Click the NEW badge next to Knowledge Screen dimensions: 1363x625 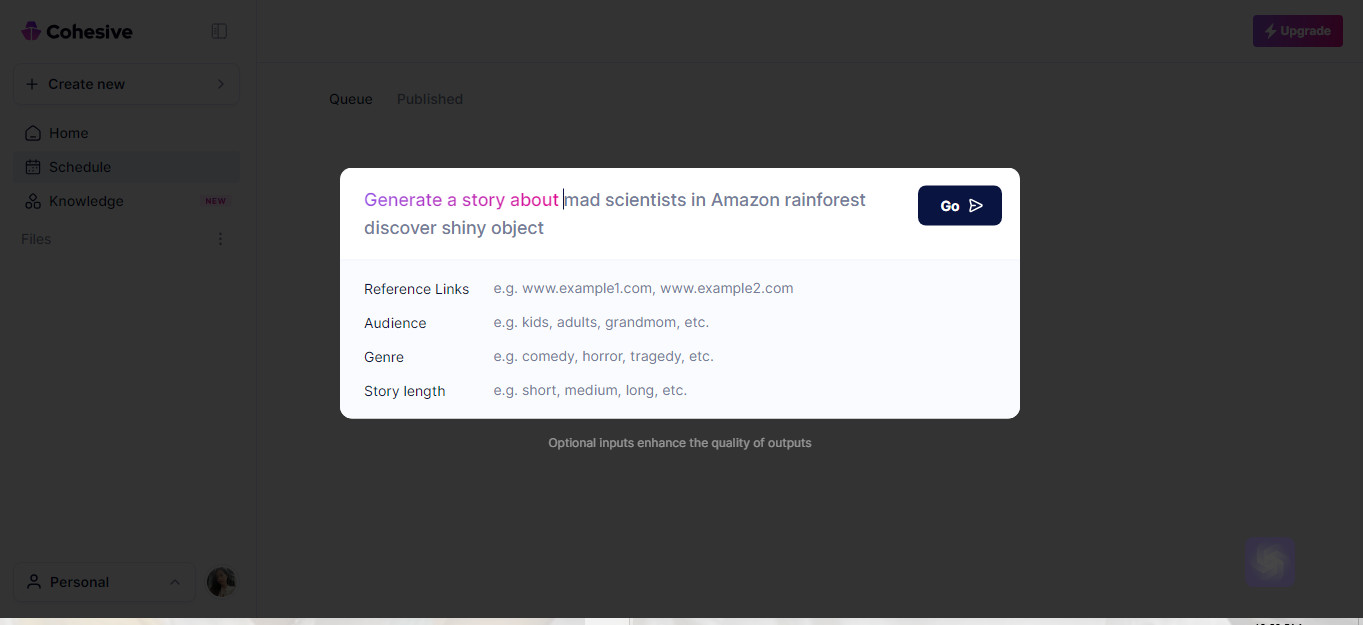pyautogui.click(x=215, y=201)
